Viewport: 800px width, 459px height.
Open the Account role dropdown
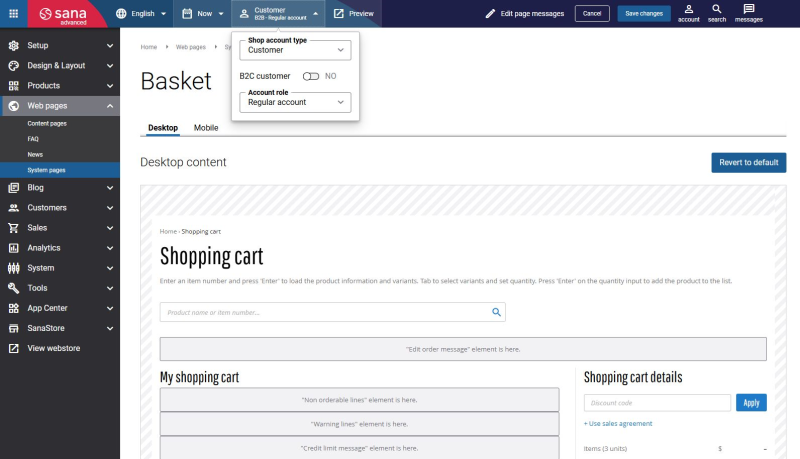[295, 102]
